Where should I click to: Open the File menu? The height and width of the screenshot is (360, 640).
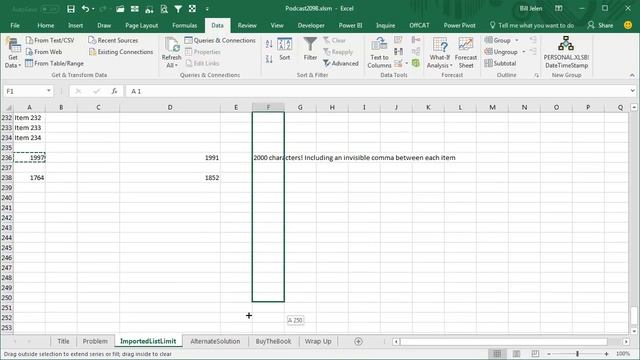pos(15,25)
